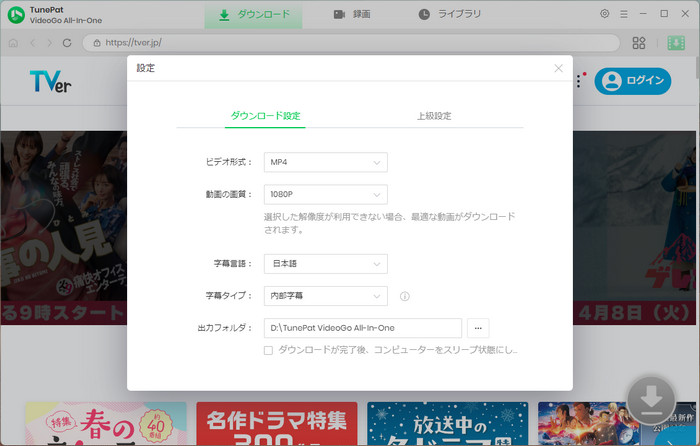Enable sleep after download checkbox
The width and height of the screenshot is (700, 446).
tap(268, 350)
